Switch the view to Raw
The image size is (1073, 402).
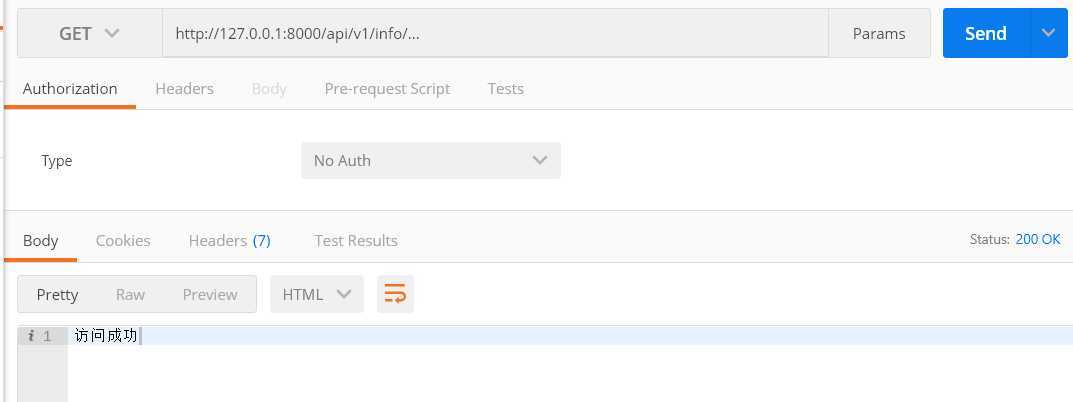click(x=130, y=294)
